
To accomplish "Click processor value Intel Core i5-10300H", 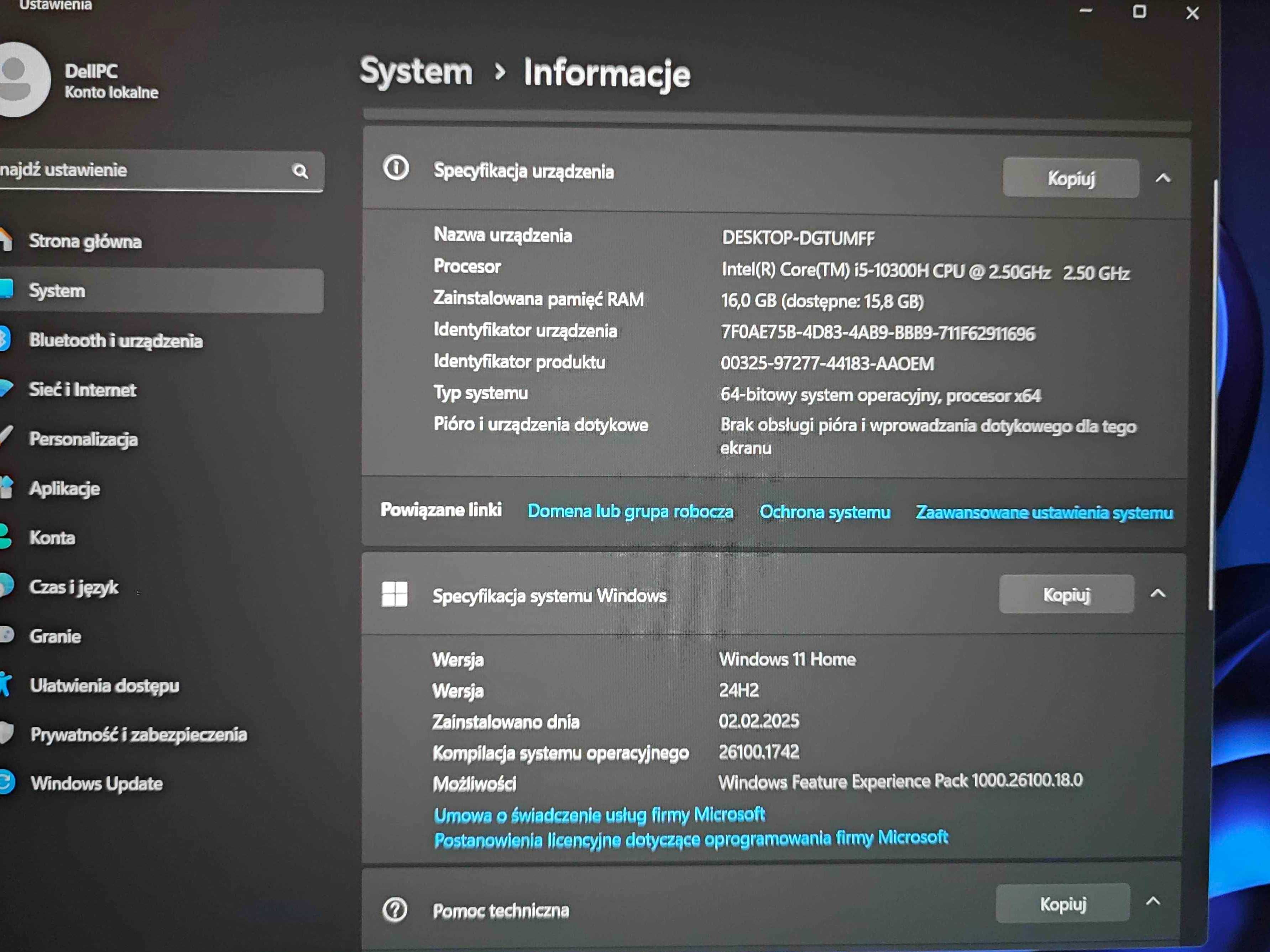I will [x=925, y=271].
